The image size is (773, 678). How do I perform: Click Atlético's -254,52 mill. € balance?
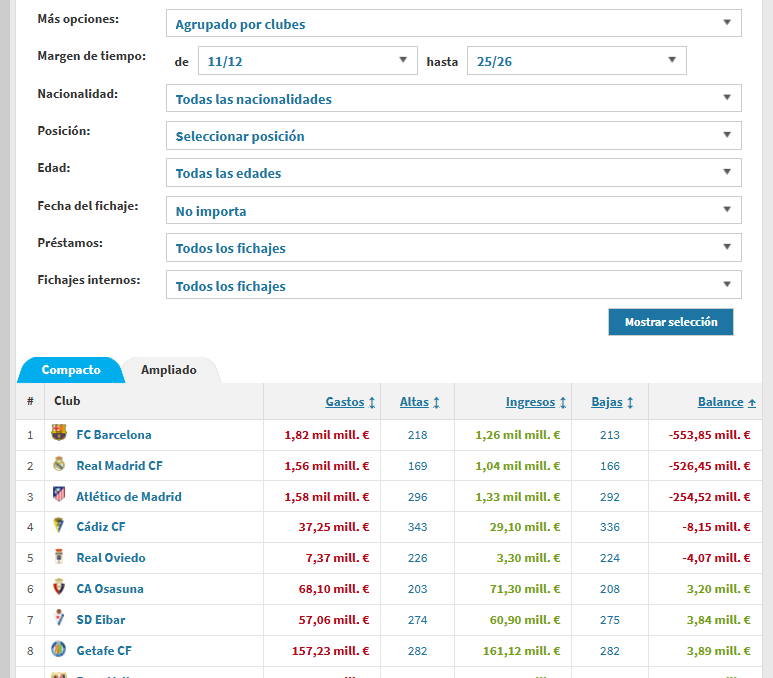click(x=709, y=497)
